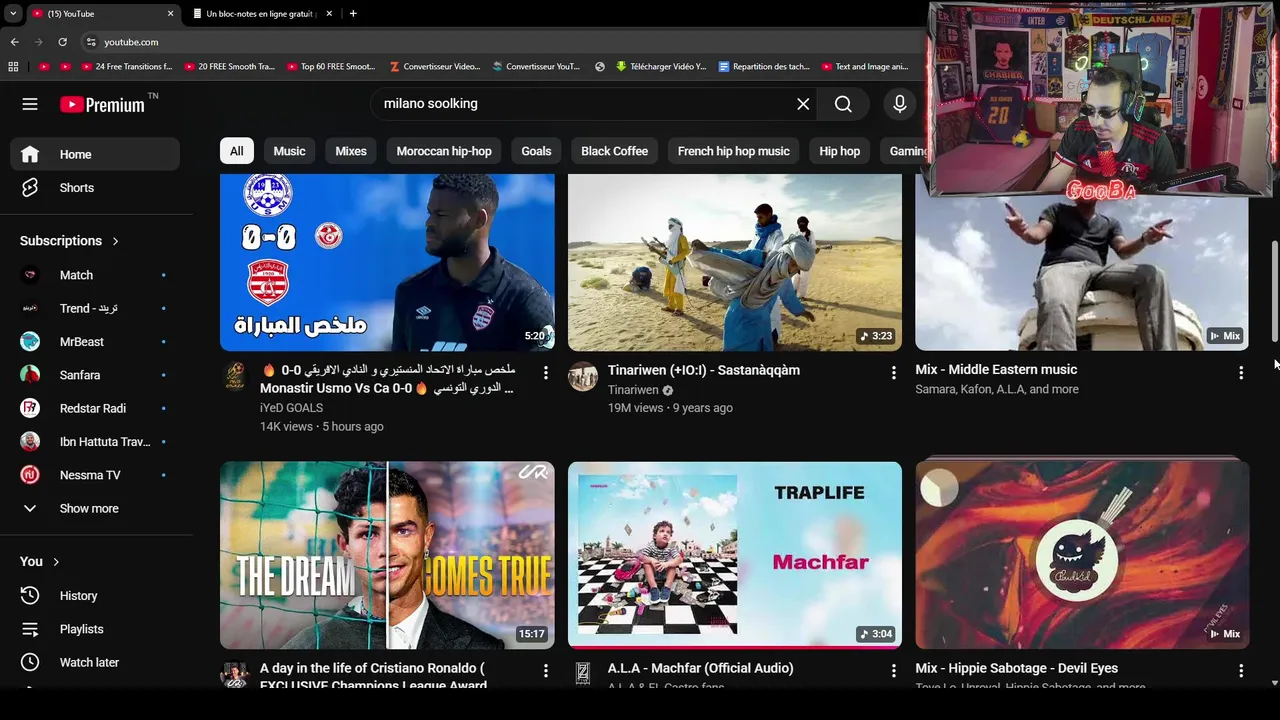1280x720 pixels.
Task: Click the iYeD GOALS channel avatar
Action: (x=234, y=376)
